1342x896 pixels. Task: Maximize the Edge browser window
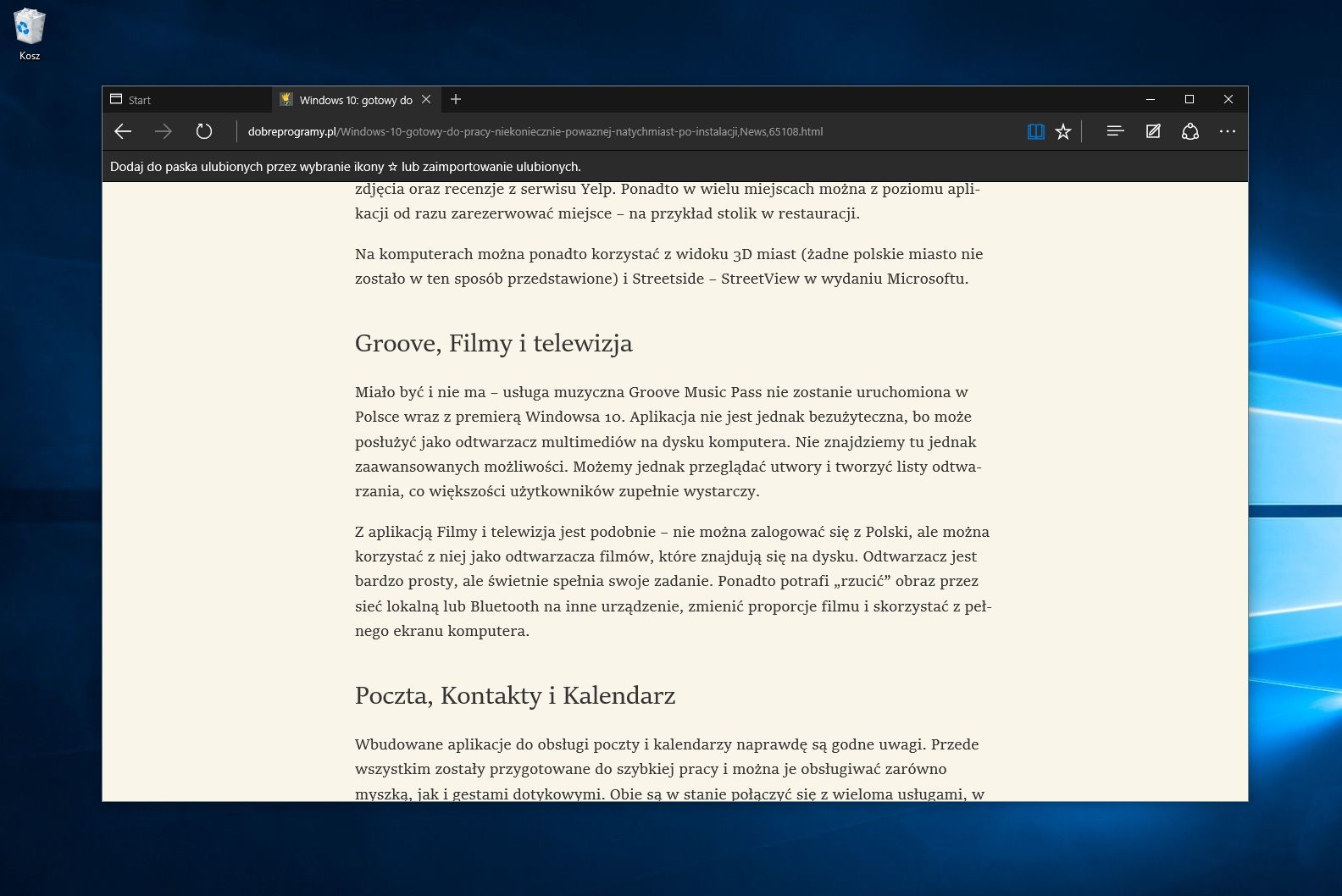(1189, 99)
